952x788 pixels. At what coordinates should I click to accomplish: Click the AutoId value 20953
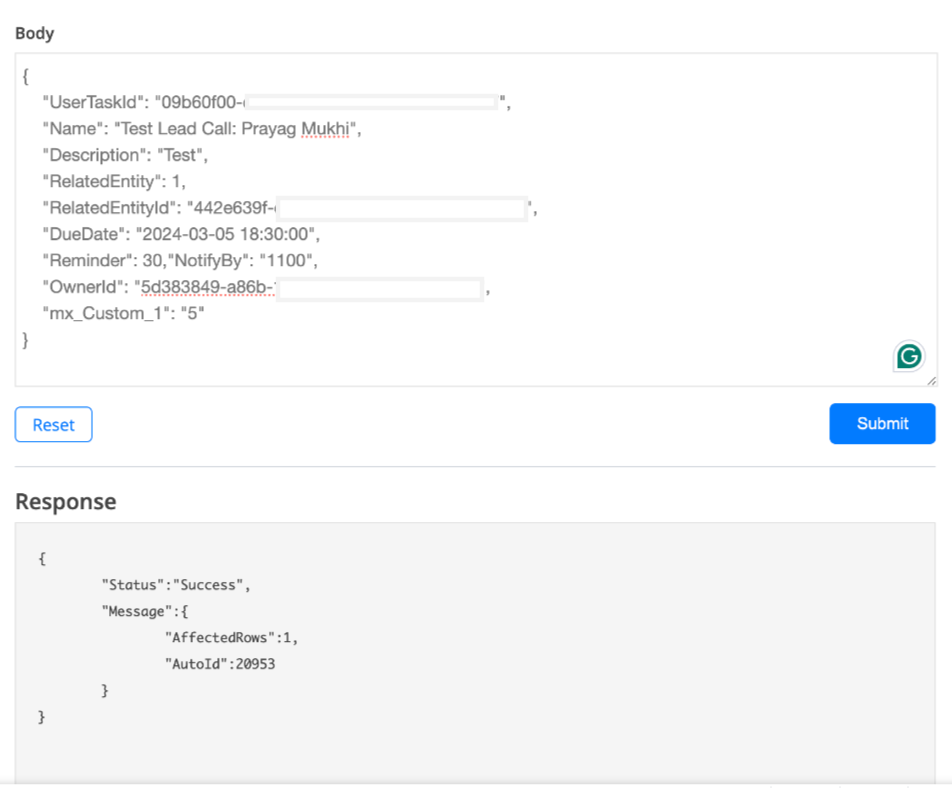(x=254, y=663)
